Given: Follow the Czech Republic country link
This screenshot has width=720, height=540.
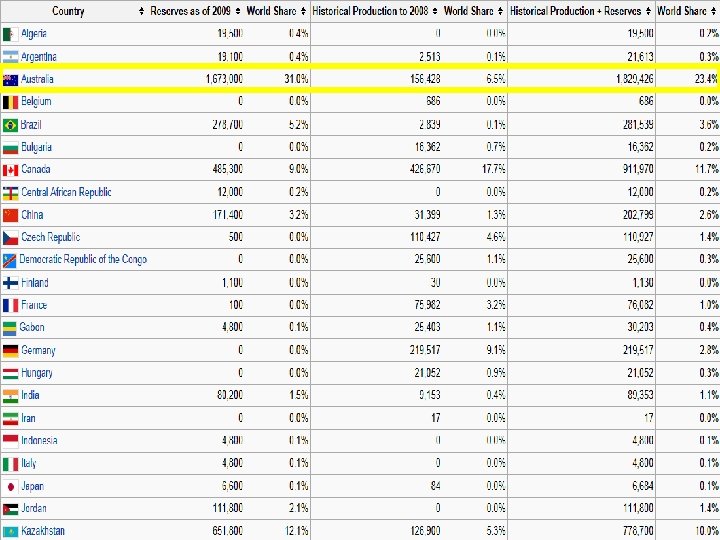Looking at the screenshot, I should click(x=51, y=237).
